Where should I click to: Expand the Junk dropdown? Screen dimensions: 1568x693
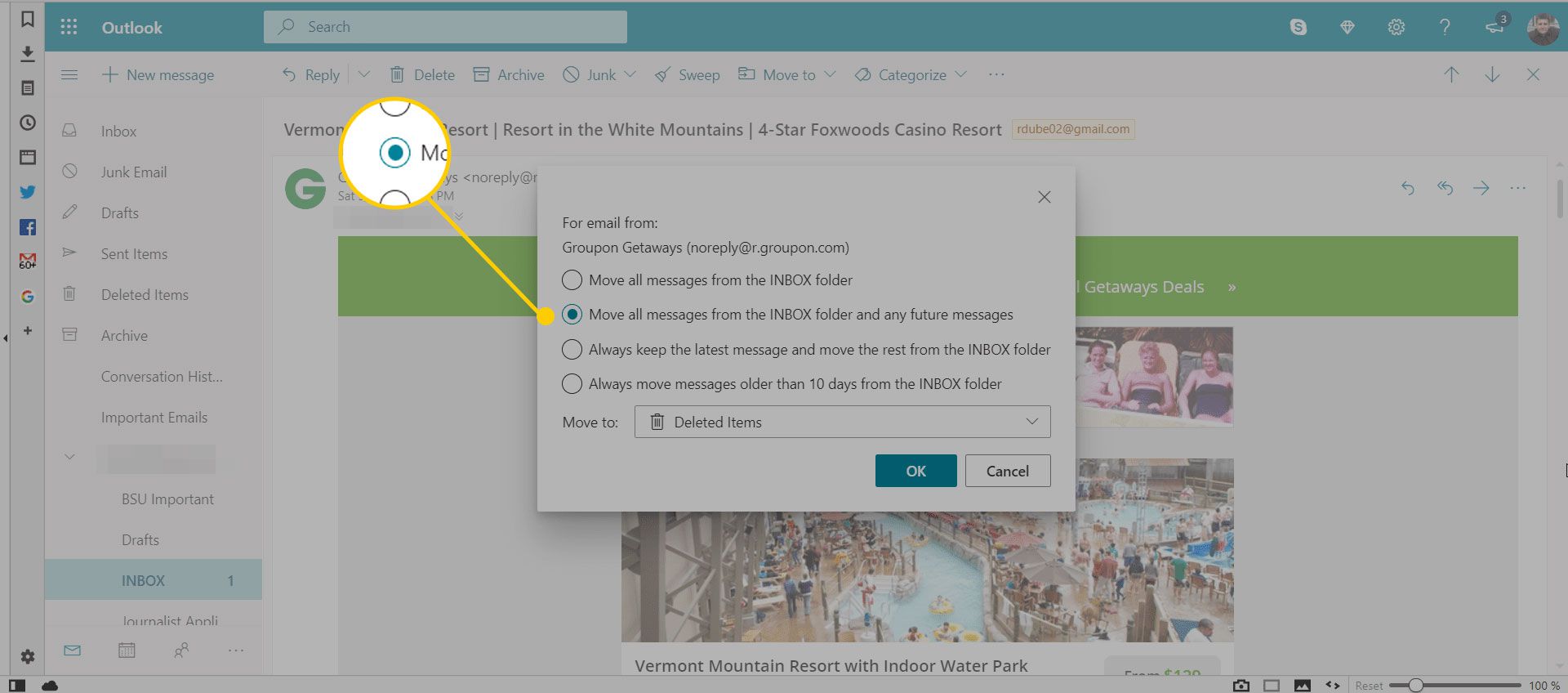[630, 74]
